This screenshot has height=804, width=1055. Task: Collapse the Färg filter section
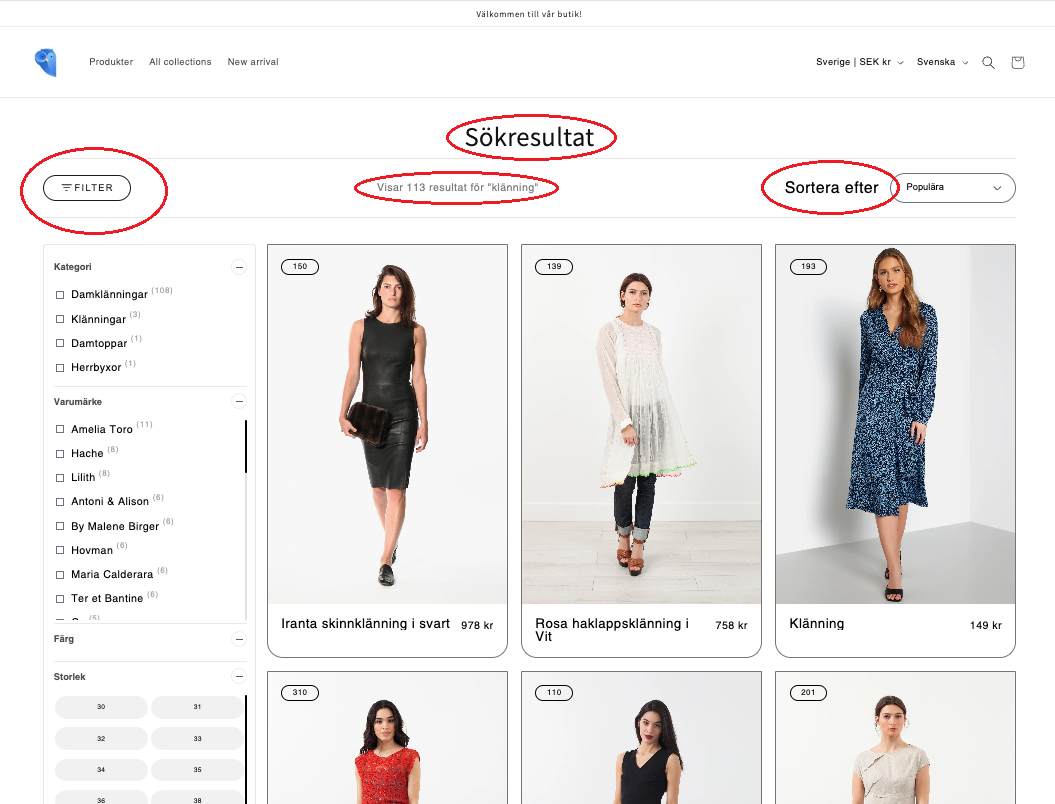tap(239, 639)
